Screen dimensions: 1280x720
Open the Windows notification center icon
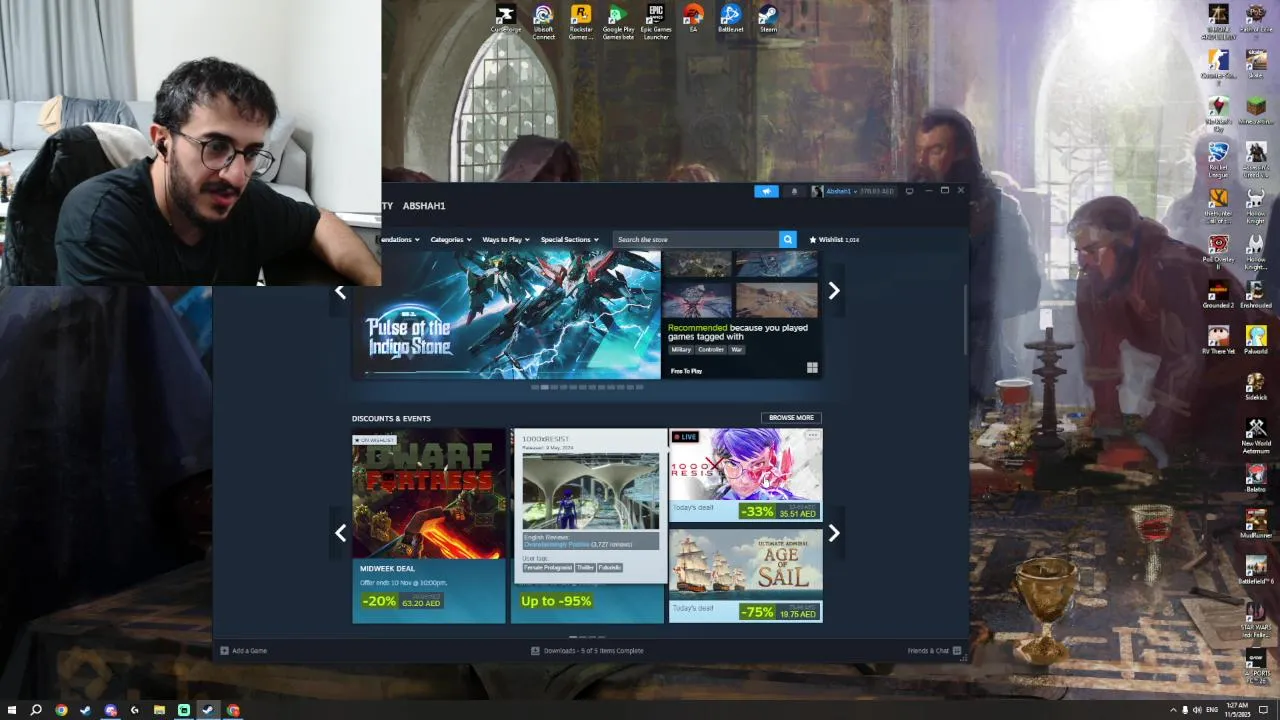(1264, 710)
